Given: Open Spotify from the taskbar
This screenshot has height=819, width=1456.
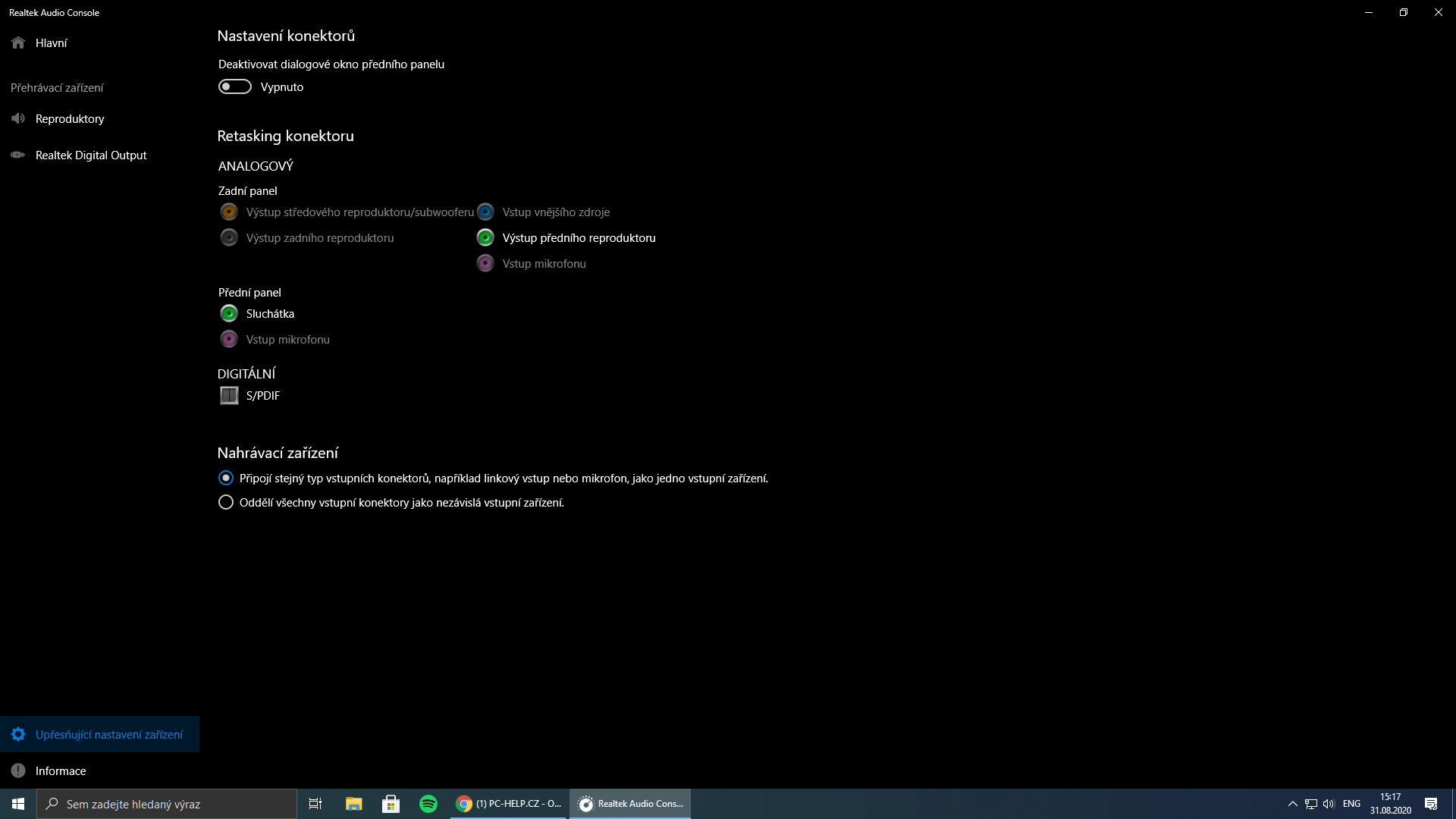Looking at the screenshot, I should (428, 804).
